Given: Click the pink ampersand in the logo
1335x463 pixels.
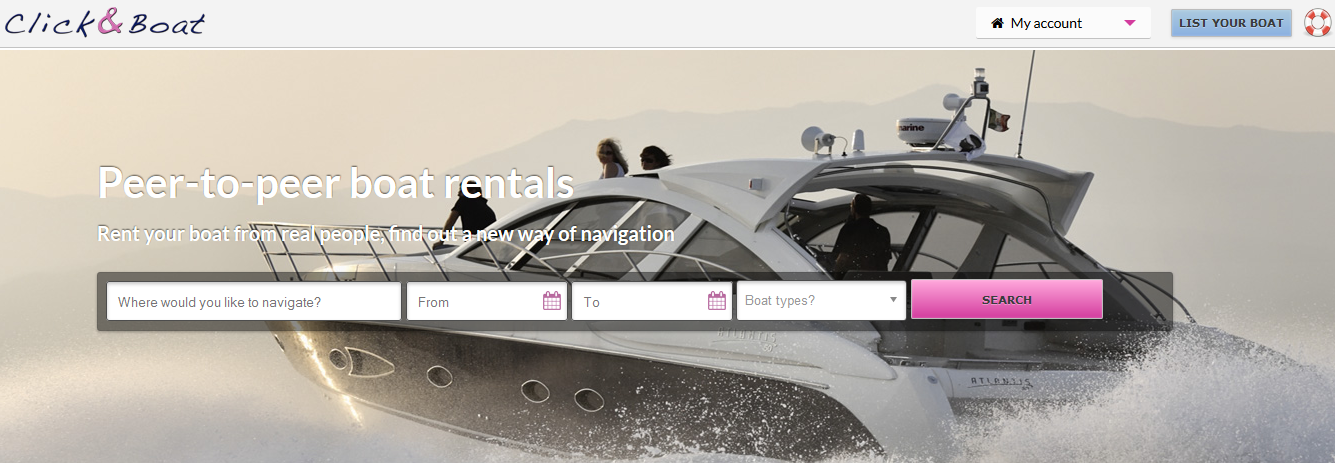Looking at the screenshot, I should pyautogui.click(x=109, y=22).
